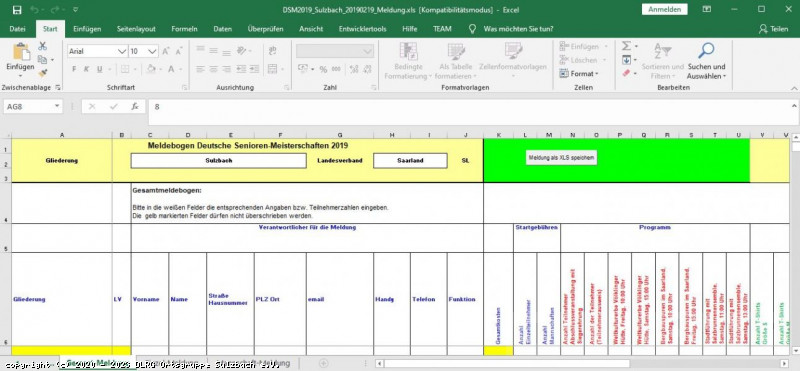Switch to the Formeln ribbon tab
This screenshot has height=371, width=800.
coord(184,29)
